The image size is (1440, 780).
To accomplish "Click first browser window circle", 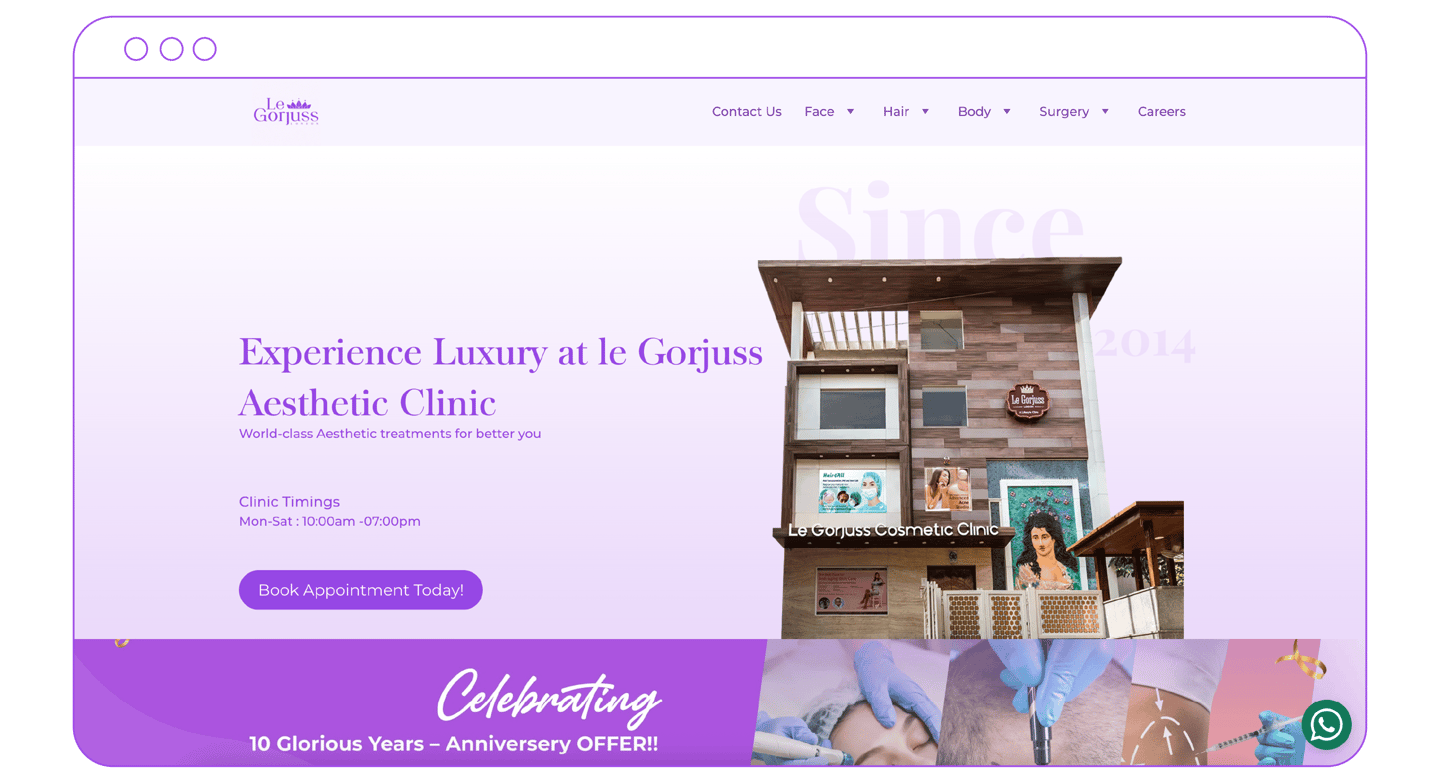I will click(136, 49).
